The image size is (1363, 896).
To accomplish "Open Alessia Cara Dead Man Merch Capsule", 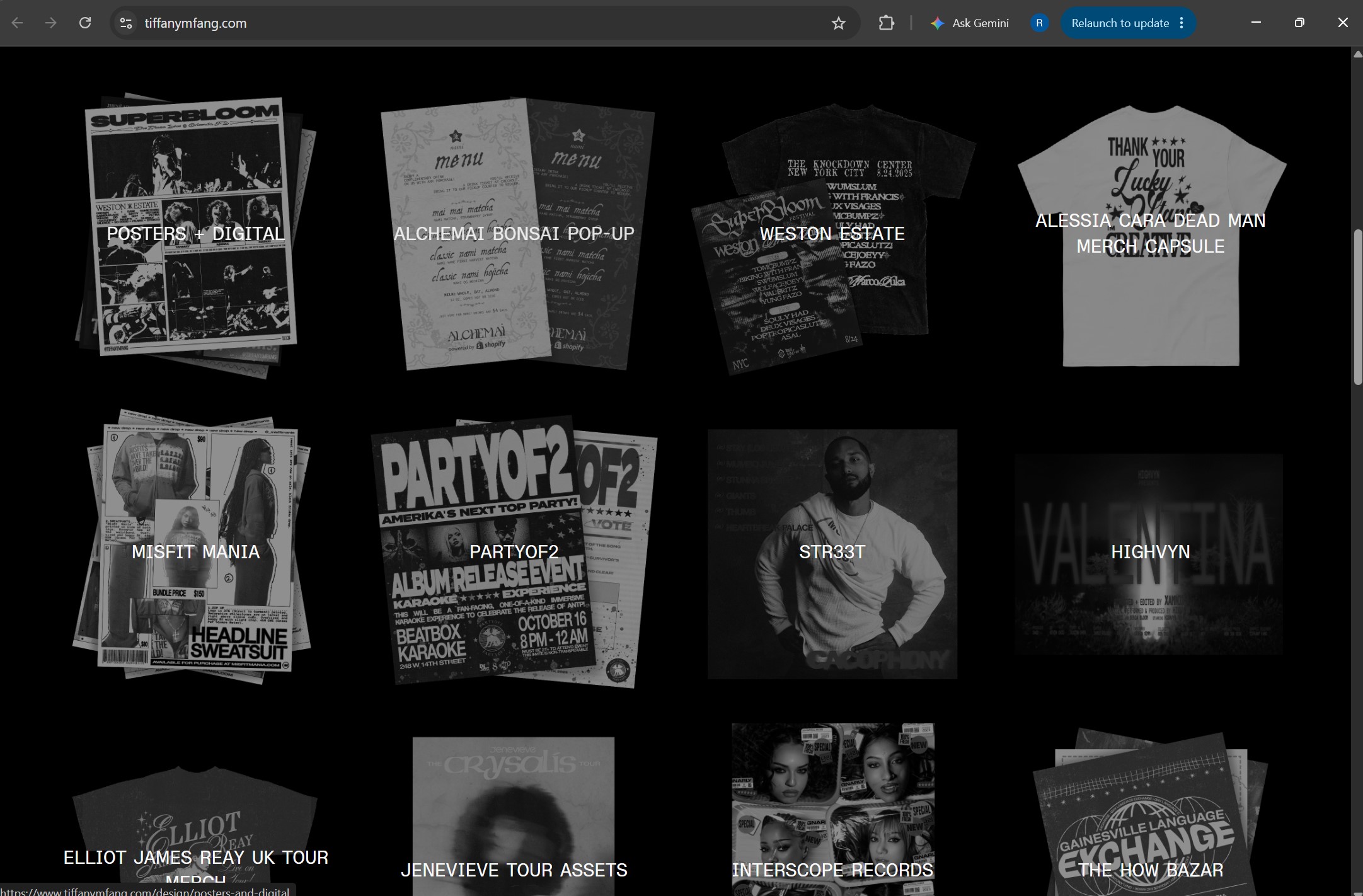I will [1151, 234].
